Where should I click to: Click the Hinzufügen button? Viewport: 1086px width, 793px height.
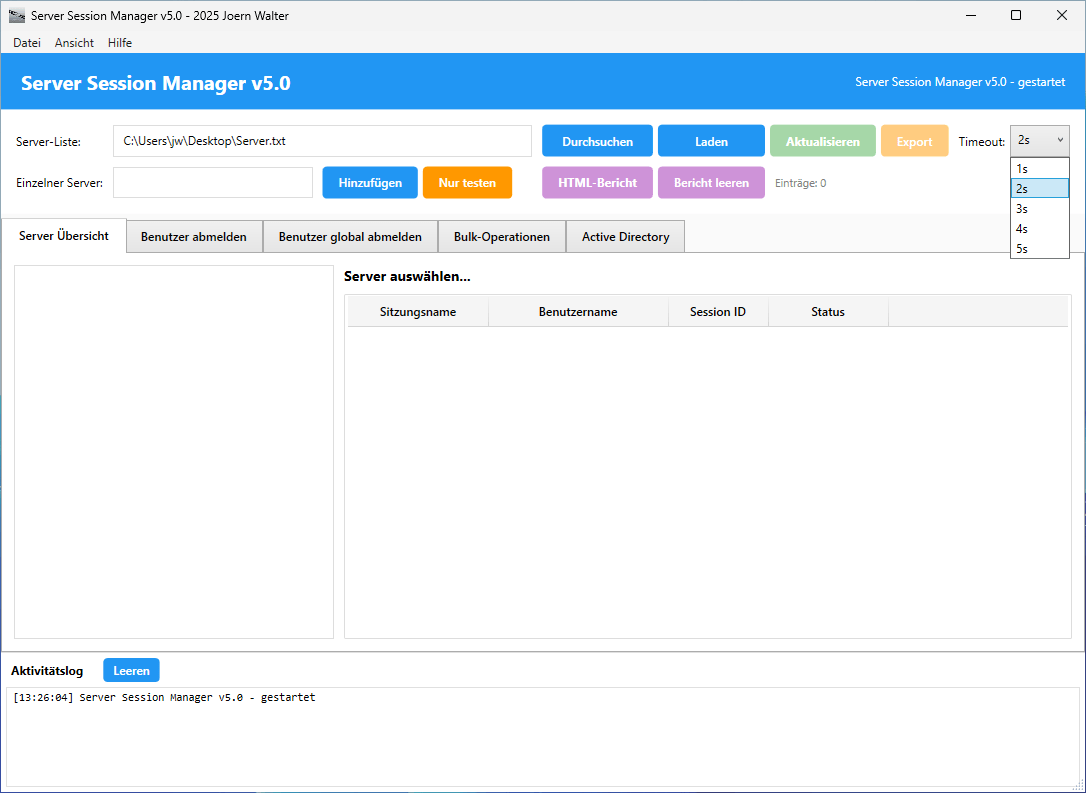[370, 183]
